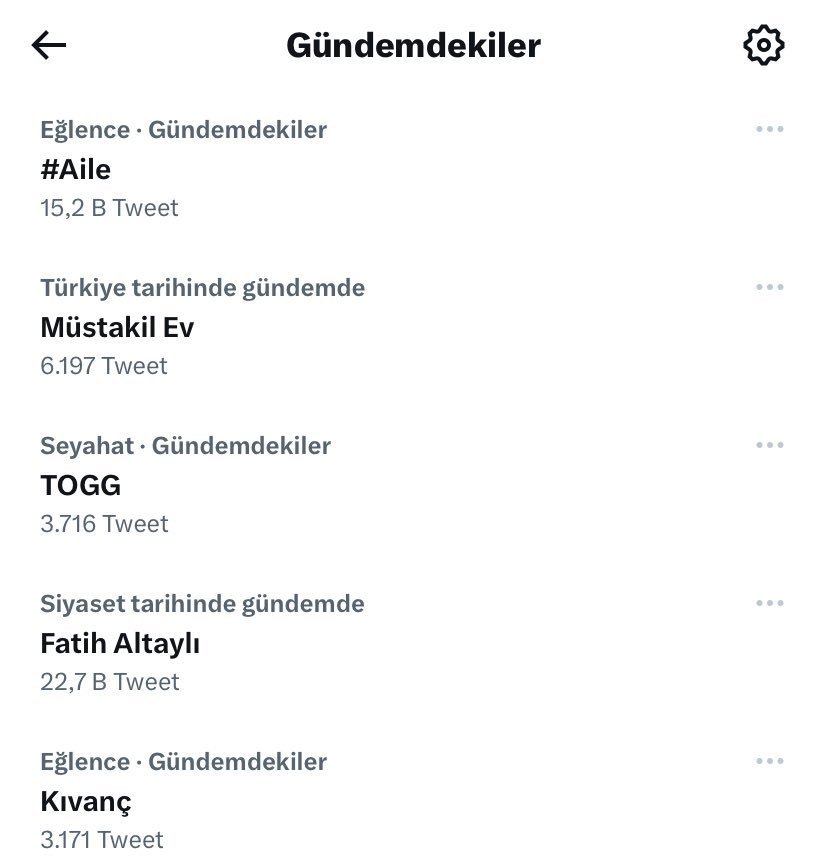Tap "Seyahat · Gündemdekiler" category label
Screen dimensions: 828x863
(x=185, y=446)
